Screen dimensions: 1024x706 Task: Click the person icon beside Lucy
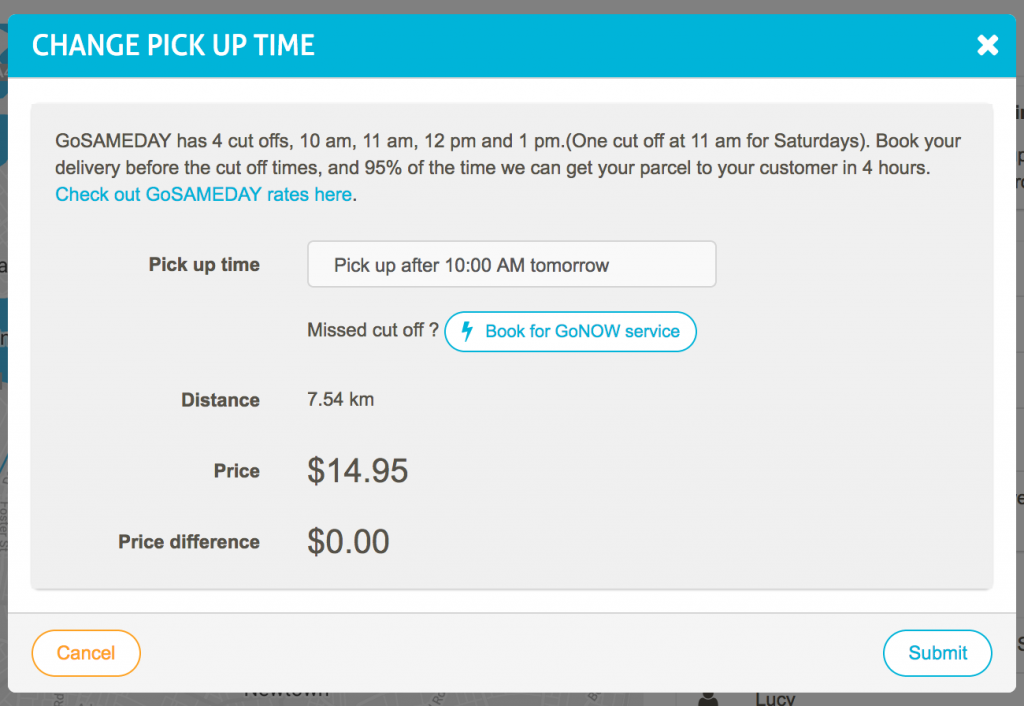click(x=708, y=699)
